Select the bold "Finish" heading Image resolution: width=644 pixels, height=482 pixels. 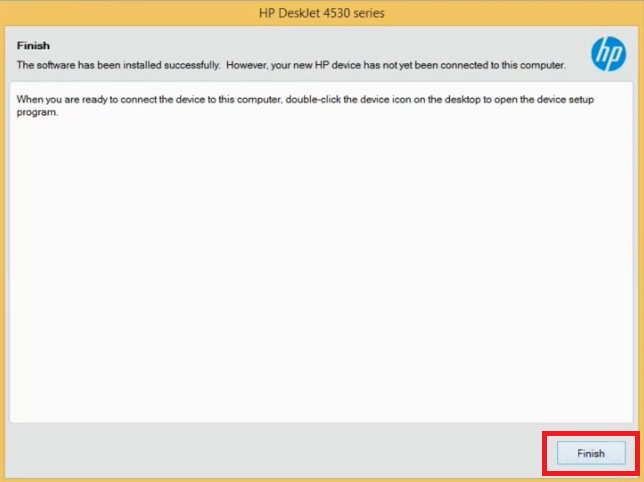click(33, 46)
